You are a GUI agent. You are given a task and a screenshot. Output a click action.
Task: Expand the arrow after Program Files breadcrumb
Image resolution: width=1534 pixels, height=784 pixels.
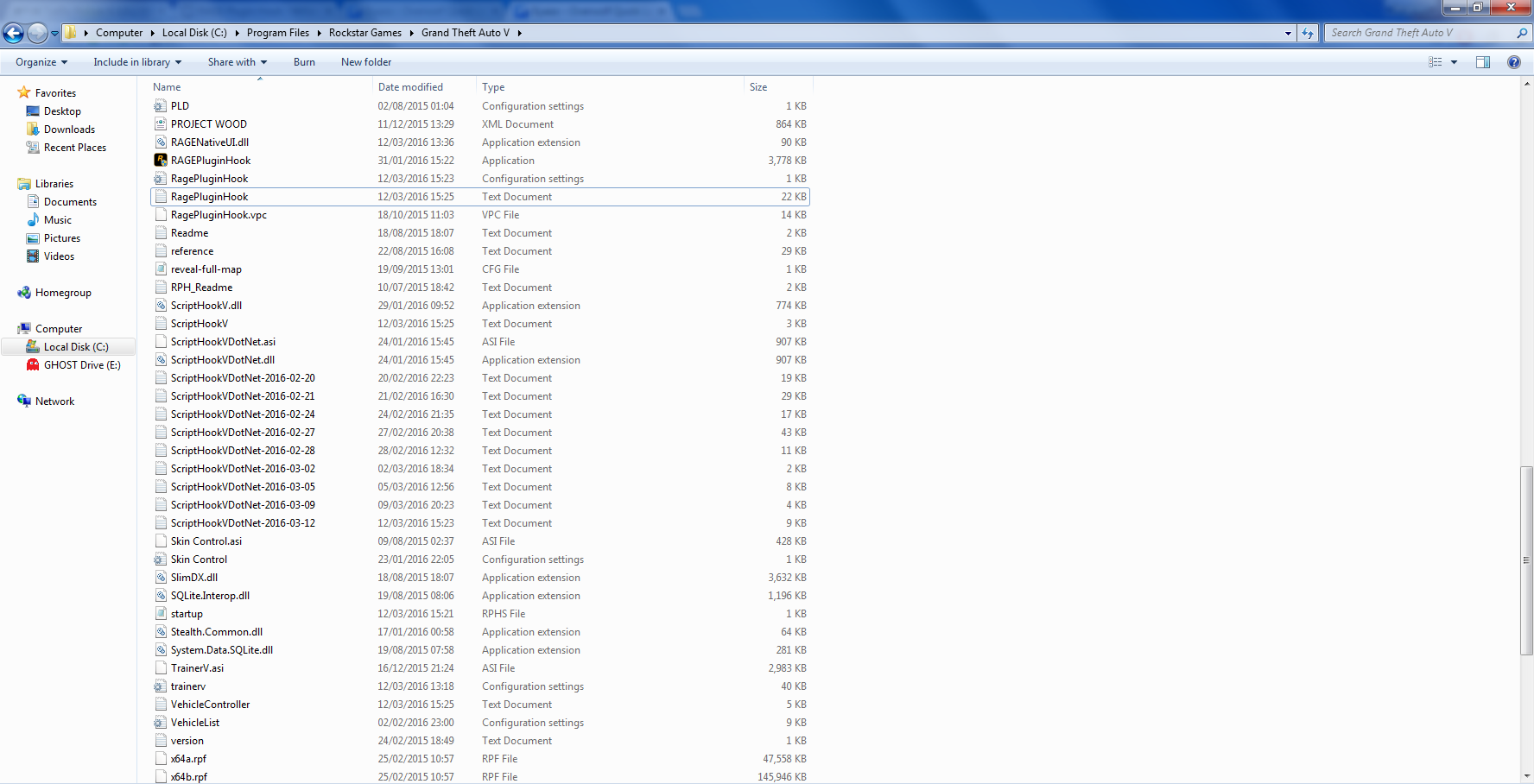319,33
